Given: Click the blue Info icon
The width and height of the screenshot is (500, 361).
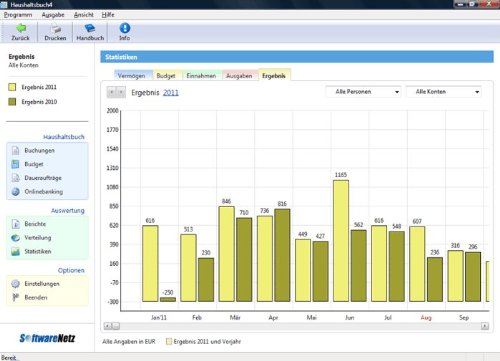Looking at the screenshot, I should point(125,28).
